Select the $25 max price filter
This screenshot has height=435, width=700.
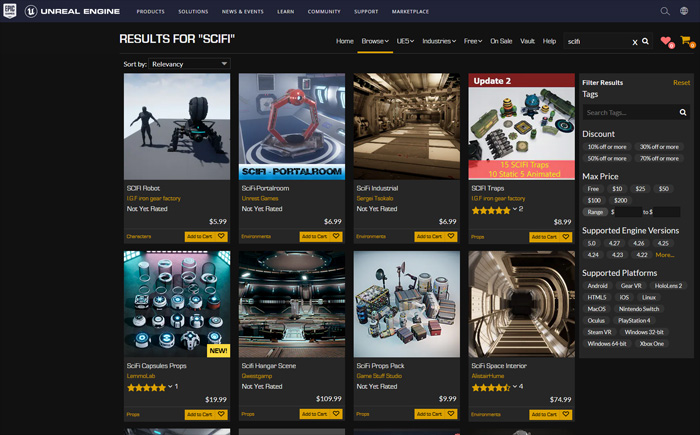[640, 189]
